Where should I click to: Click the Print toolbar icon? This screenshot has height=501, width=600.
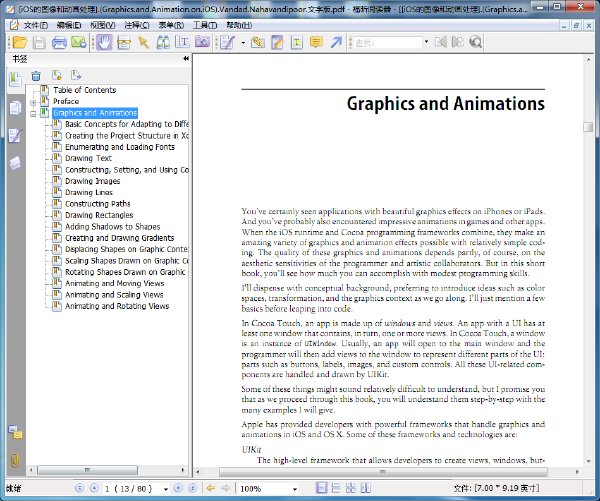[59, 42]
